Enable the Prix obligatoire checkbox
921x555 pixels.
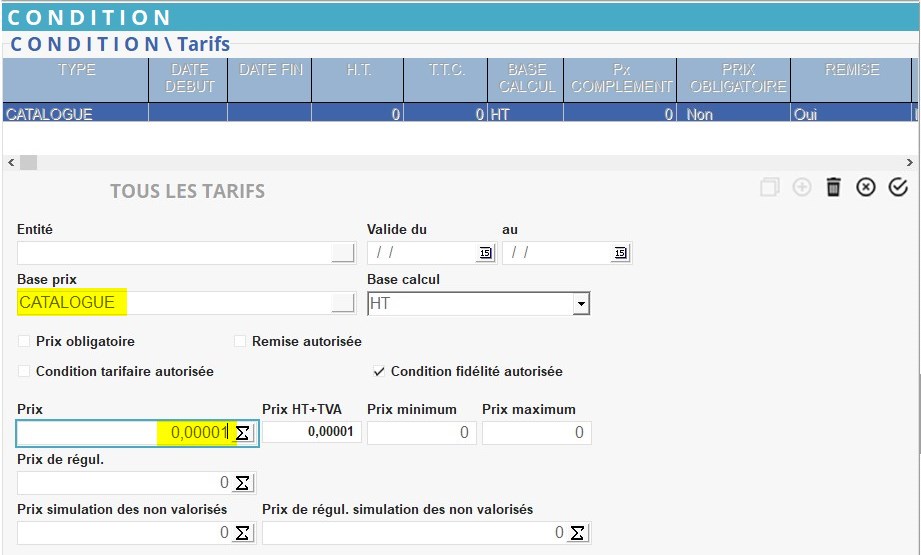point(24,342)
